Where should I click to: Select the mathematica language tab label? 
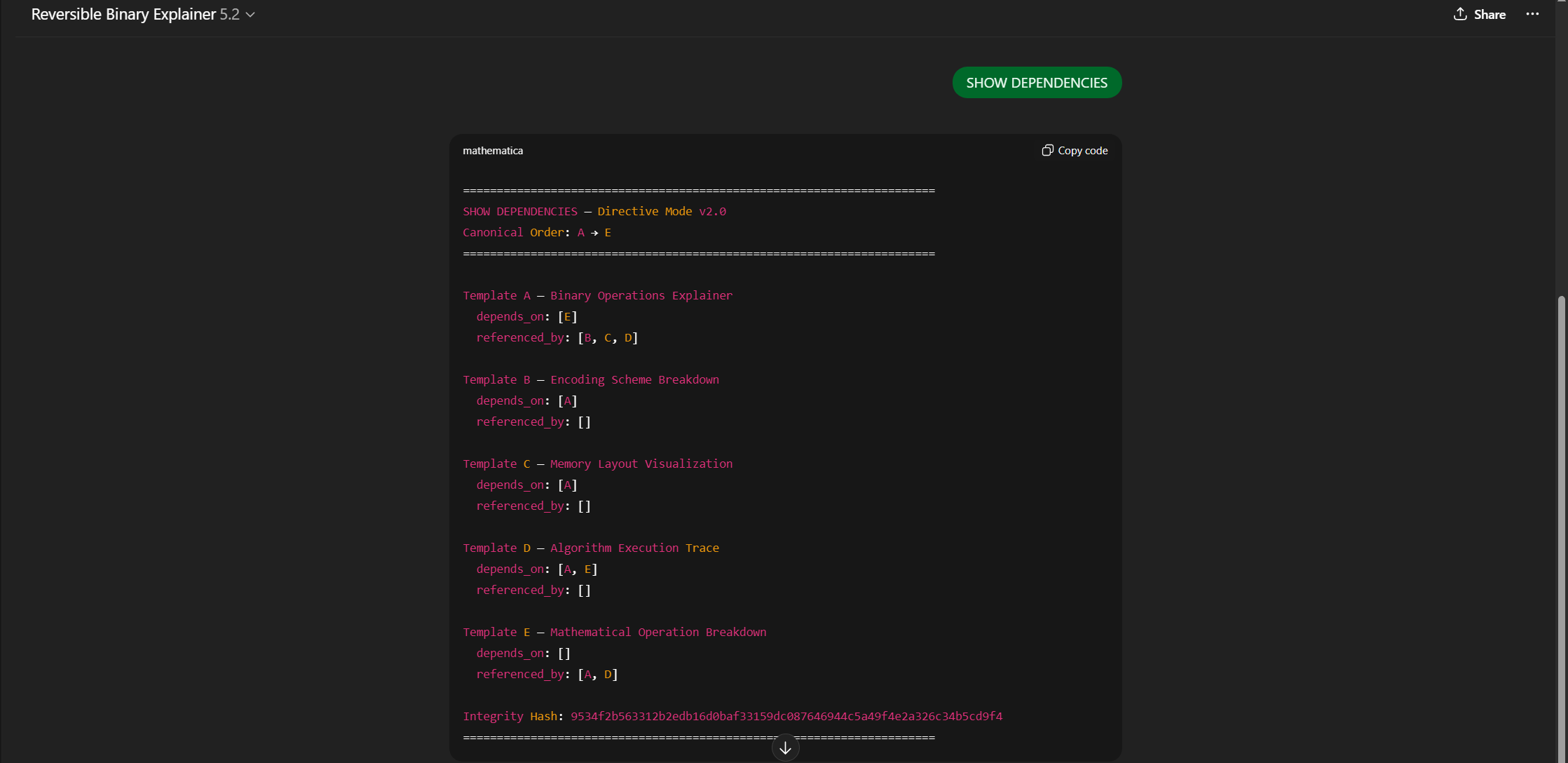tap(493, 150)
